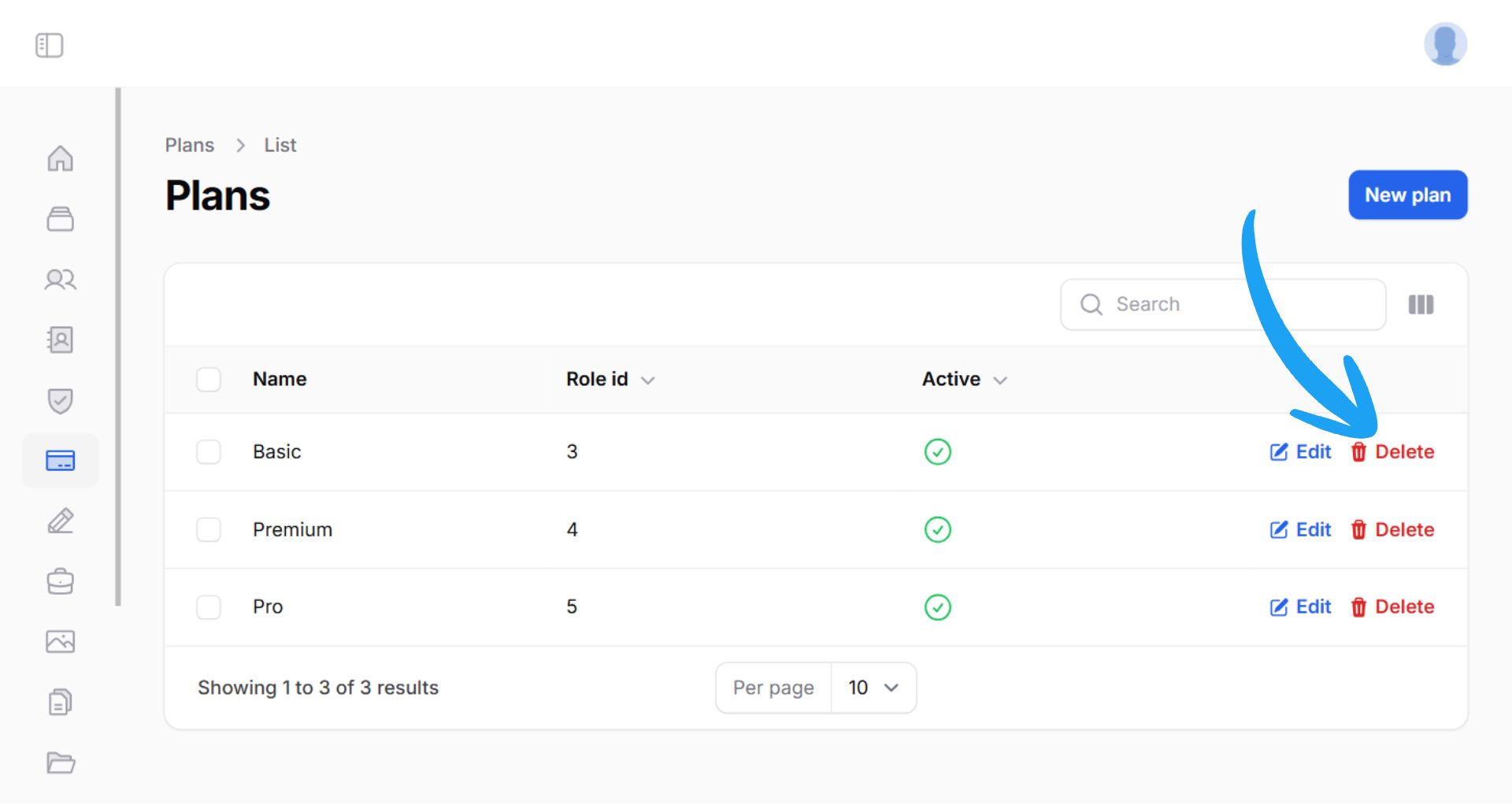Click role id value 4

tap(572, 529)
